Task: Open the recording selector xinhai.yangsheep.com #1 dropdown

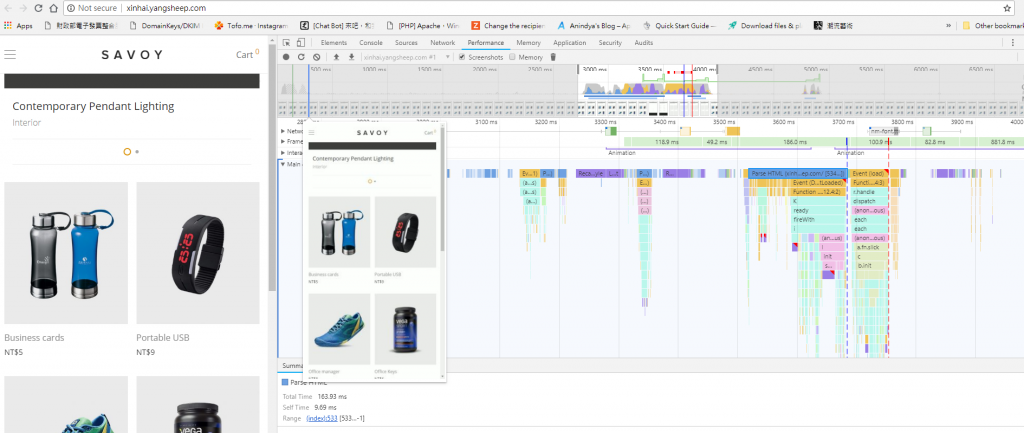Action: click(406, 57)
